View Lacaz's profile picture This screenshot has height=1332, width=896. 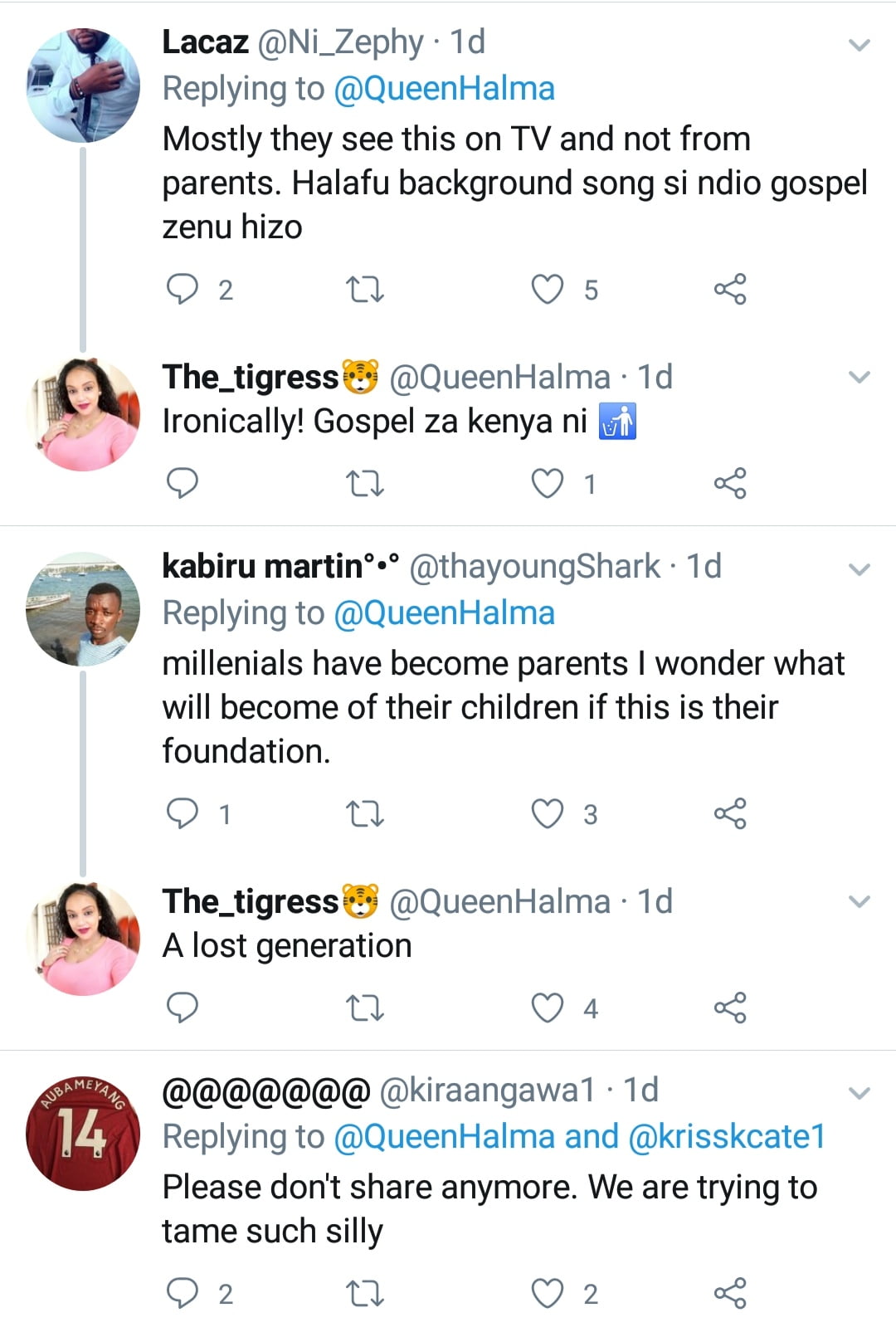click(83, 85)
